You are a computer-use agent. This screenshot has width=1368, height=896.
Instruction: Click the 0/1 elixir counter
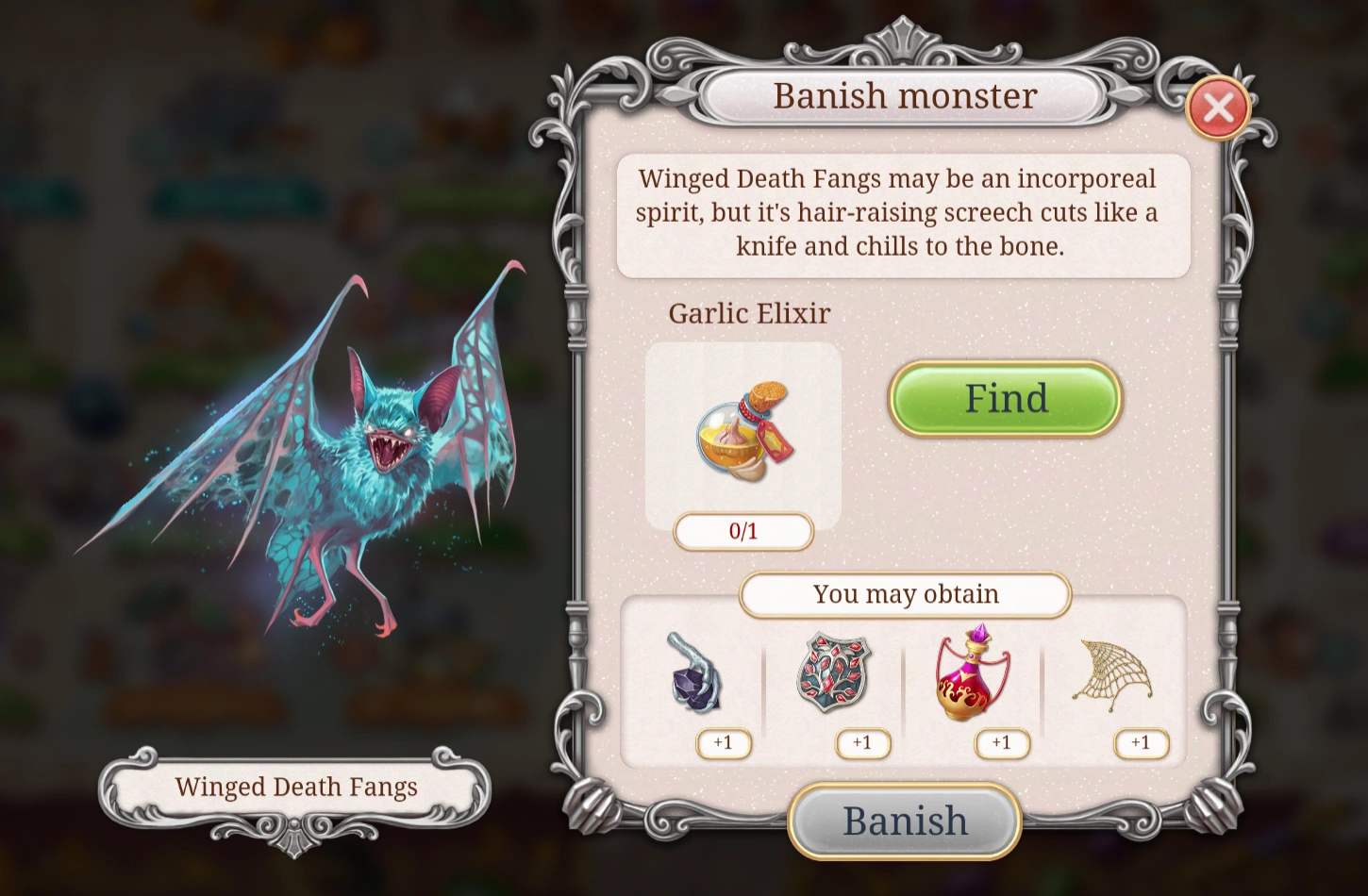[x=743, y=531]
